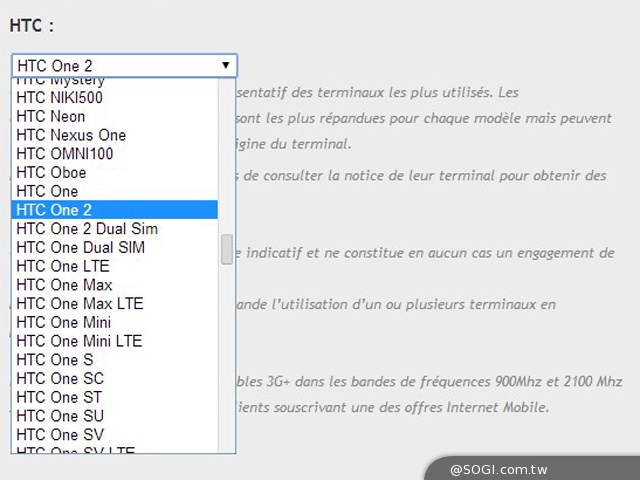The image size is (640, 480).
Task: Click the HTC dropdown arrow
Action: point(227,66)
